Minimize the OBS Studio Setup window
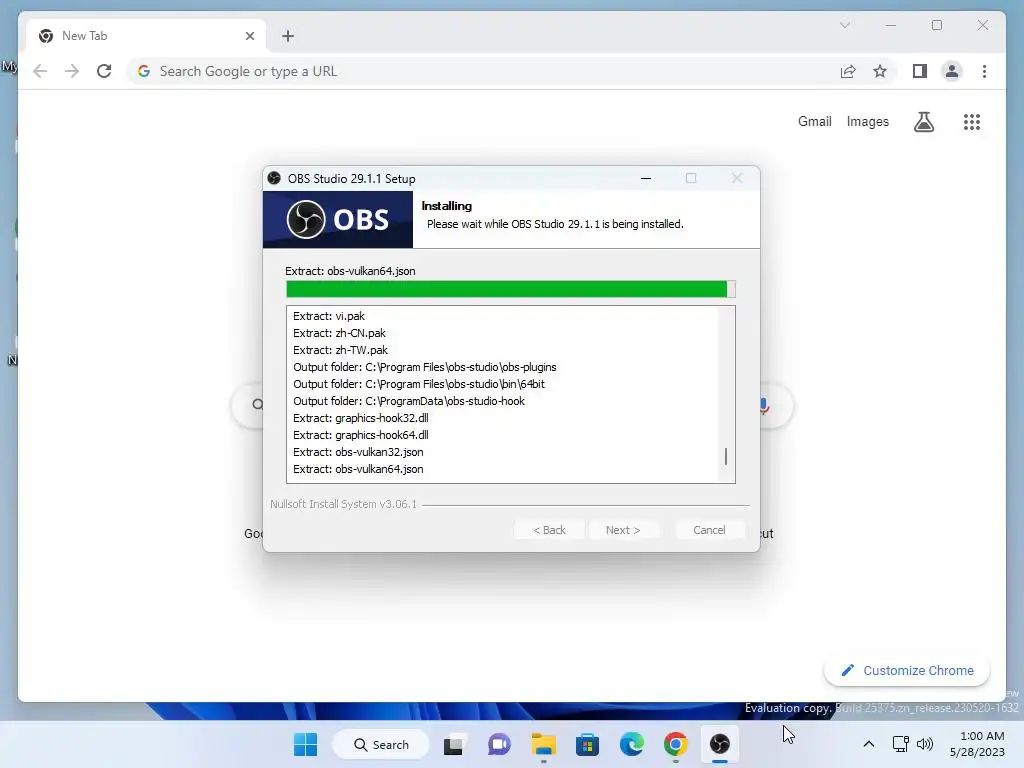Screen dimensions: 1024x768 pos(646,178)
